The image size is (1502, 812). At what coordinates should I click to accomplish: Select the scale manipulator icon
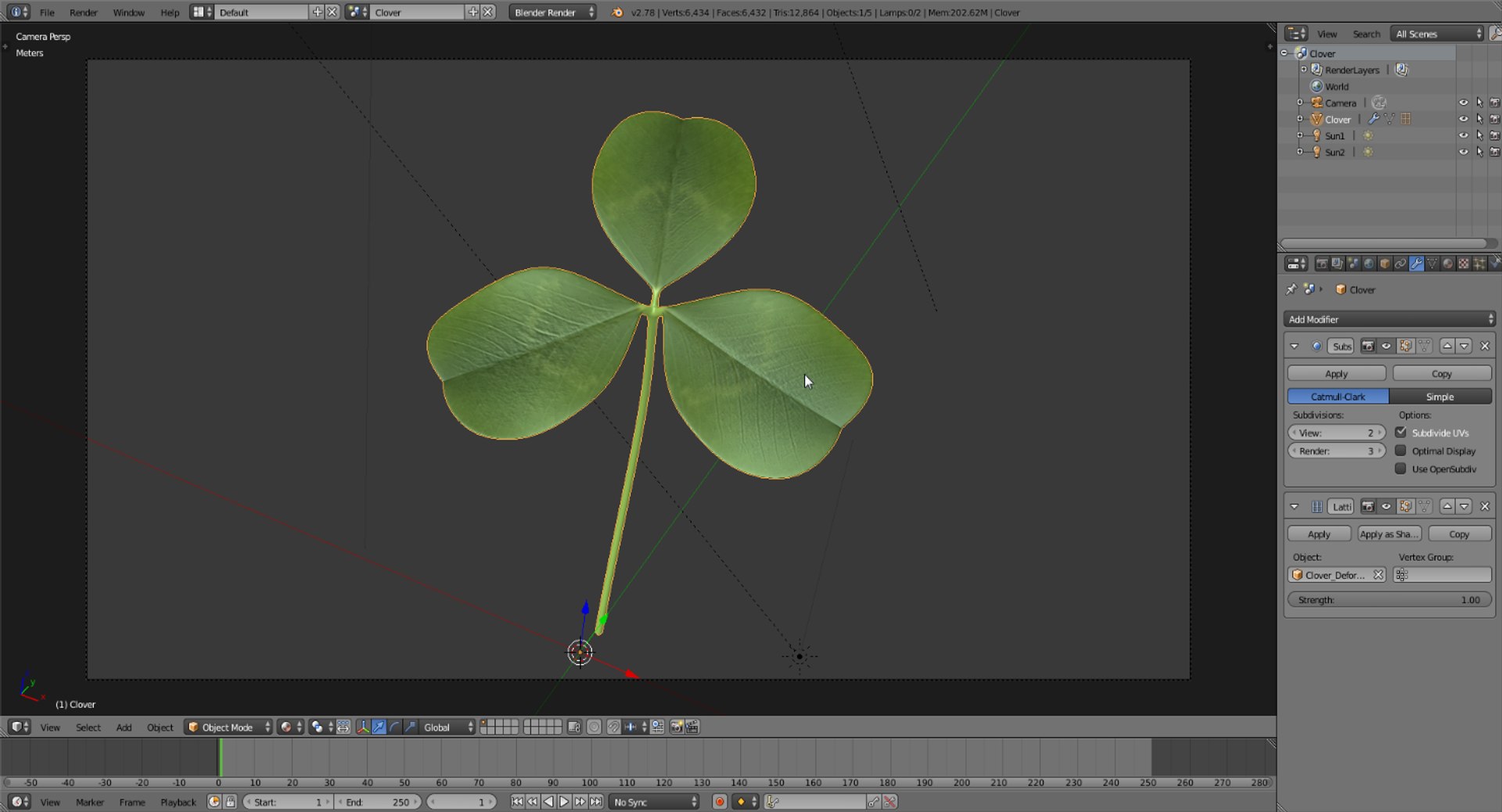[x=410, y=727]
